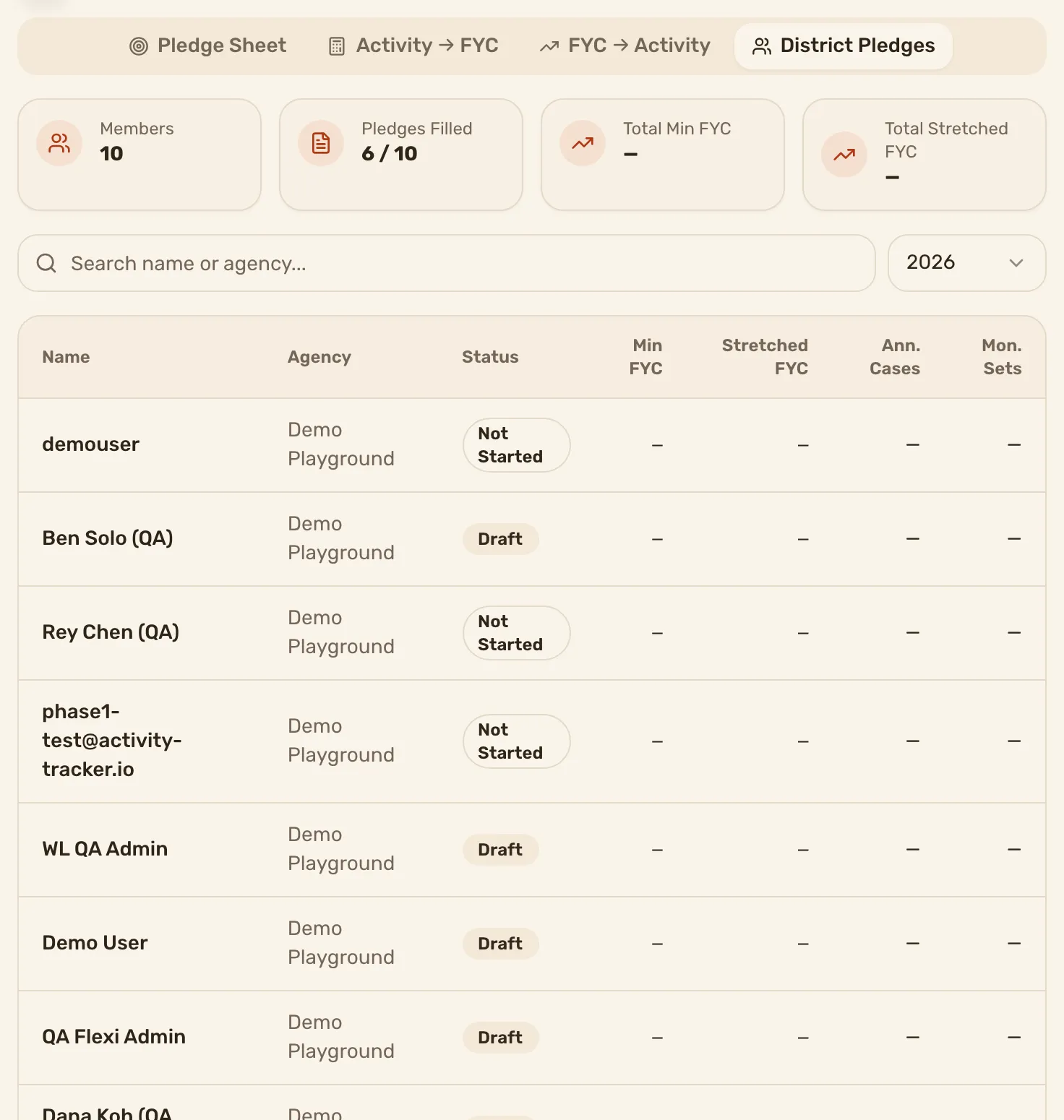Open the 2026 year dropdown
Viewport: 1064px width, 1120px height.
[x=966, y=263]
